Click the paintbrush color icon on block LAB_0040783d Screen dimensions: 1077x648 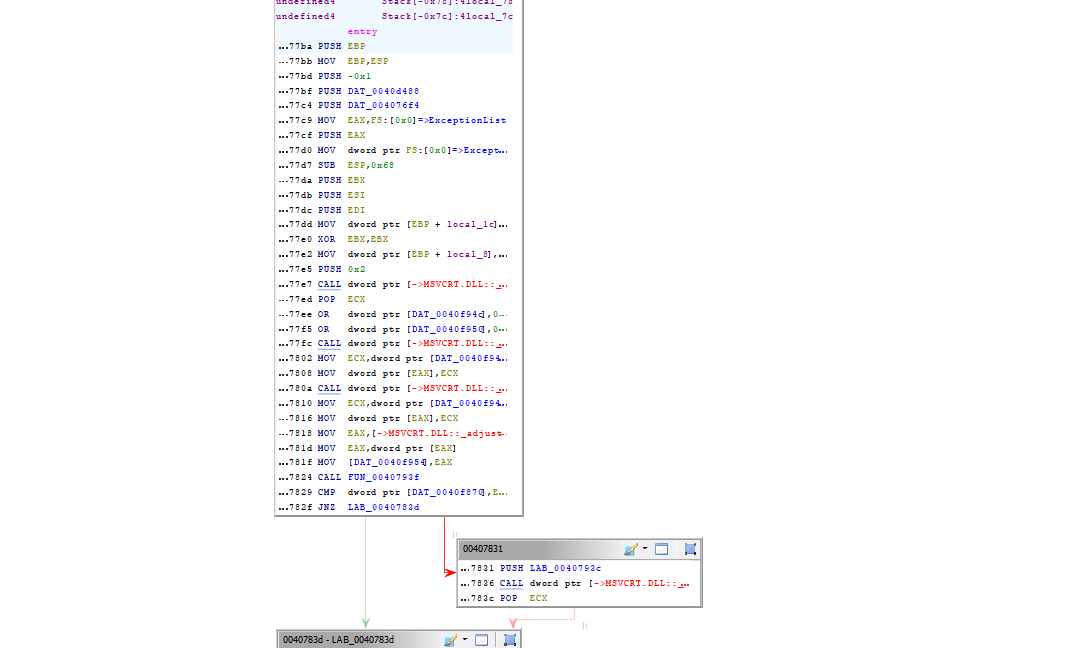tap(450, 640)
